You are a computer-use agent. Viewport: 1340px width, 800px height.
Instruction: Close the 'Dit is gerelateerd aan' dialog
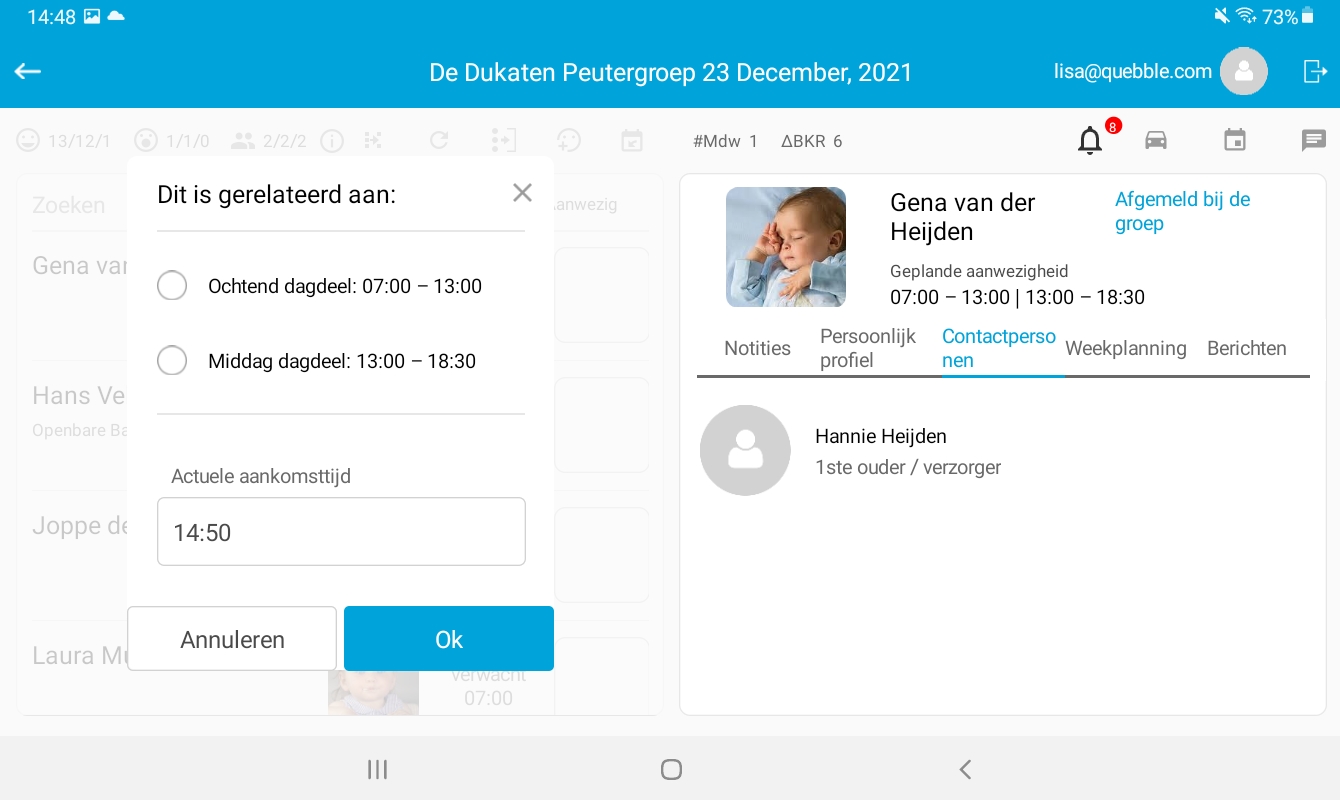522,193
